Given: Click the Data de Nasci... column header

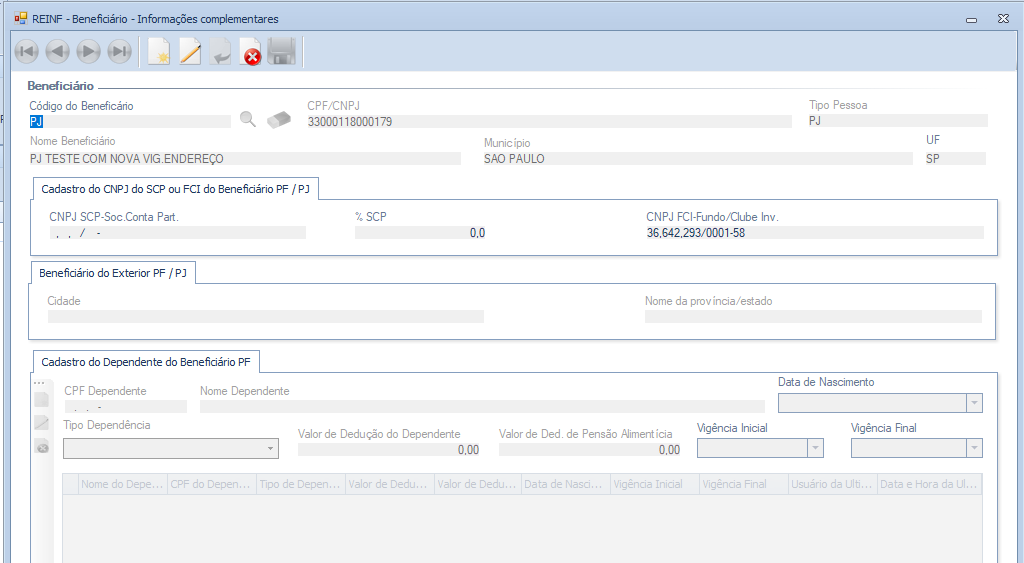Looking at the screenshot, I should pyautogui.click(x=566, y=484).
